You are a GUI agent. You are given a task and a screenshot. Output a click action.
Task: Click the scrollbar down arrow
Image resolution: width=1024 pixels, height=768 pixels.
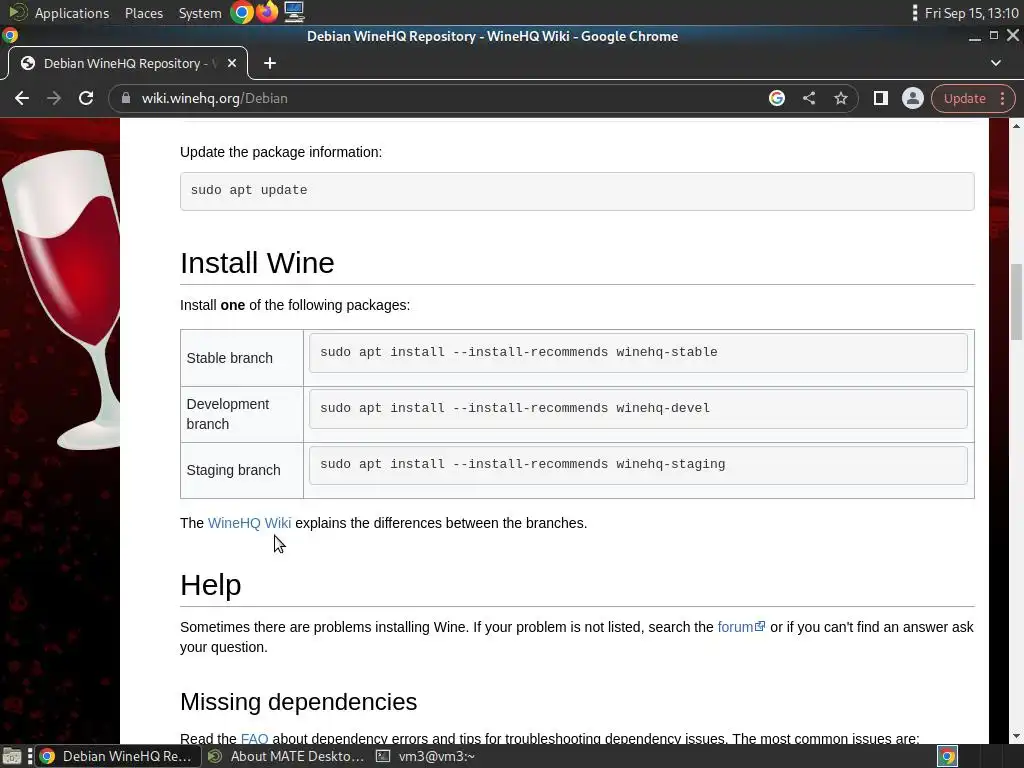click(x=1016, y=736)
